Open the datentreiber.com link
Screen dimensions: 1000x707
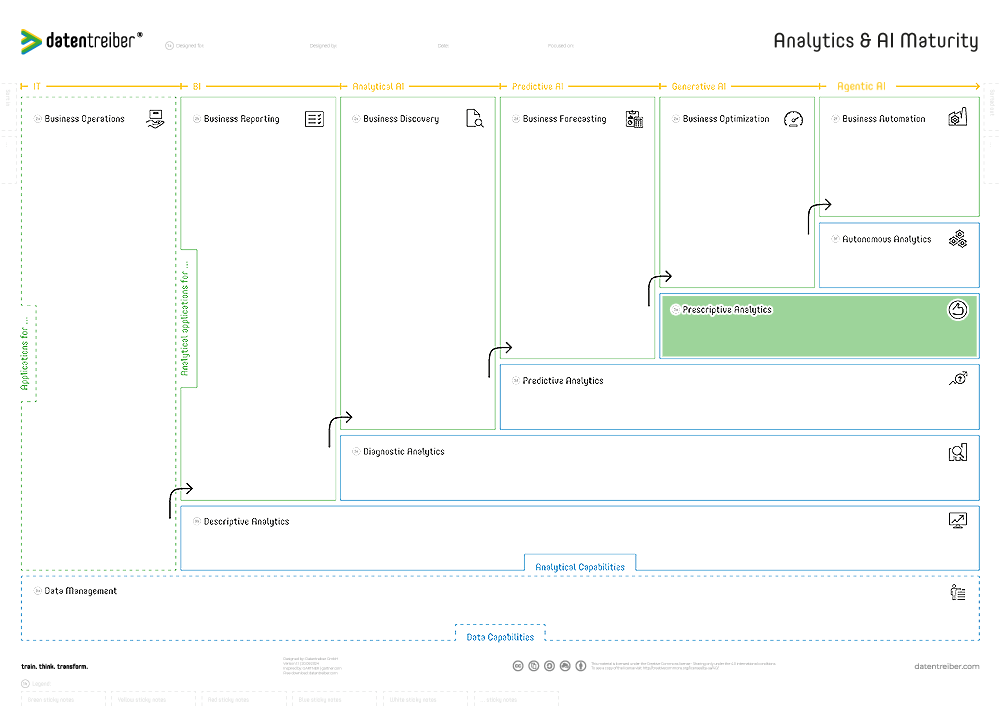pos(946,666)
